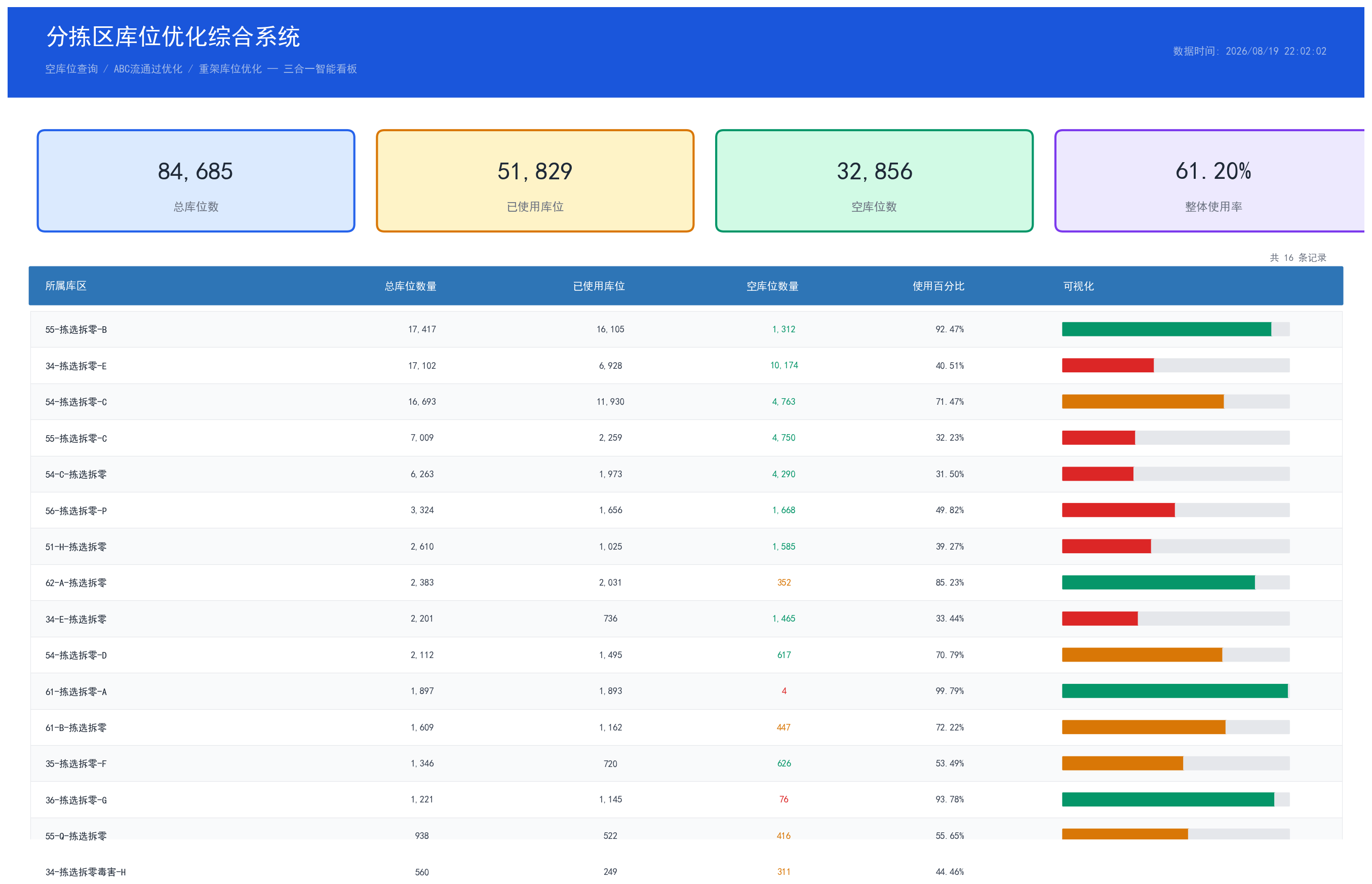This screenshot has width=1372, height=884.
Task: Click the orange empty-slot value 352
Action: 783,582
